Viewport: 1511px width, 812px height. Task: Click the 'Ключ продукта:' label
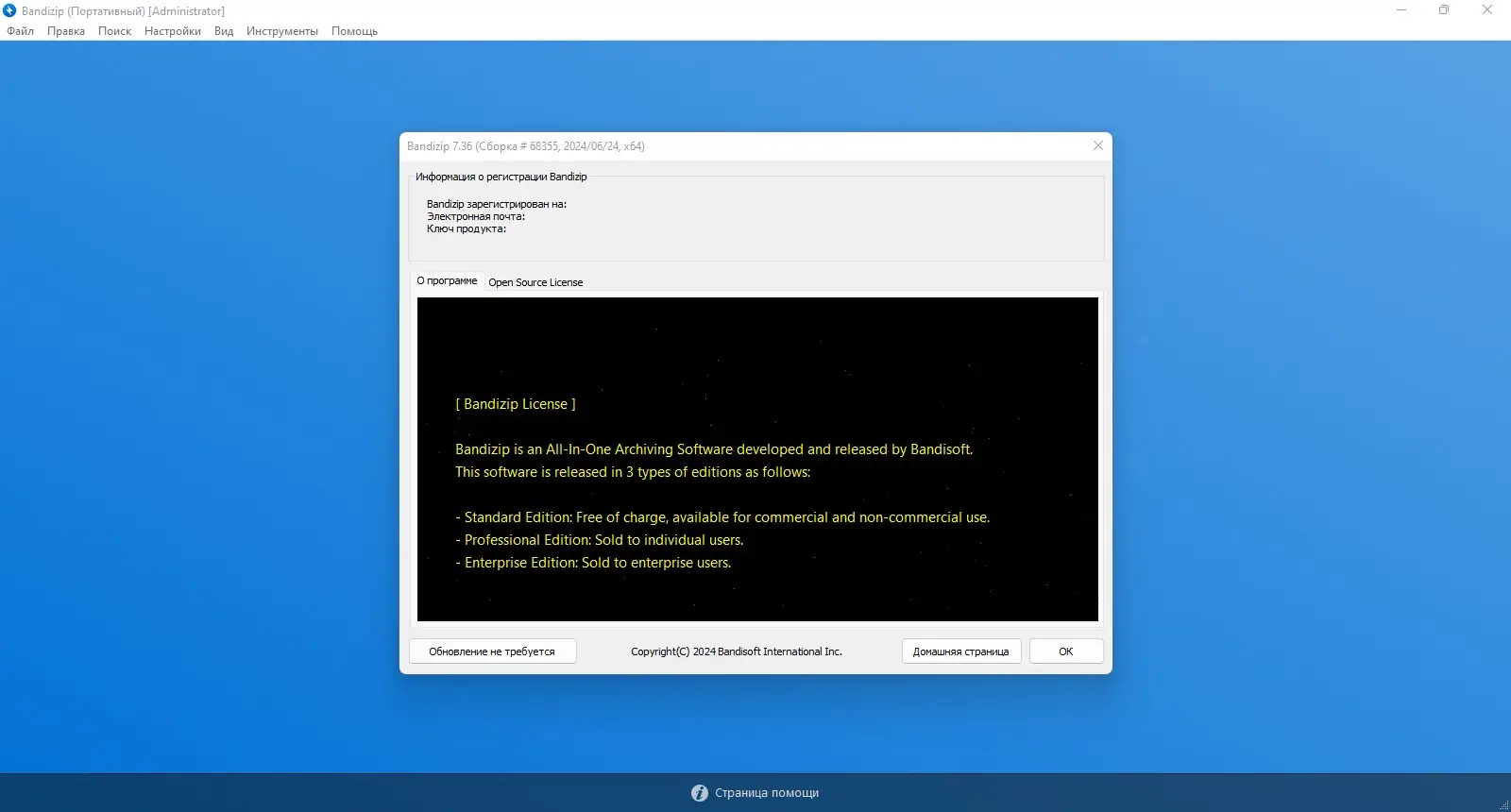coord(467,228)
